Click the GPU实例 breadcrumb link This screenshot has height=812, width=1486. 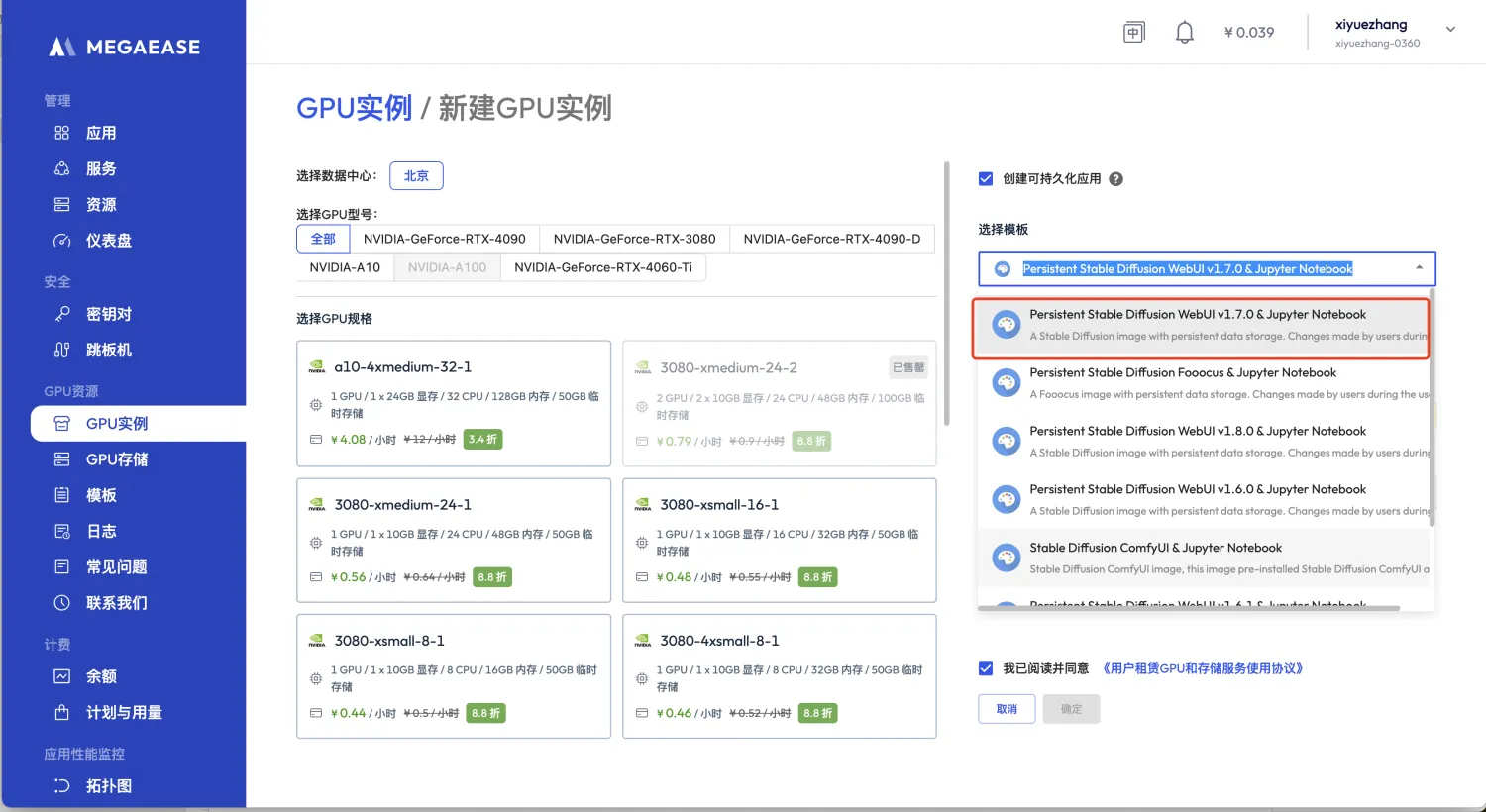click(x=354, y=107)
